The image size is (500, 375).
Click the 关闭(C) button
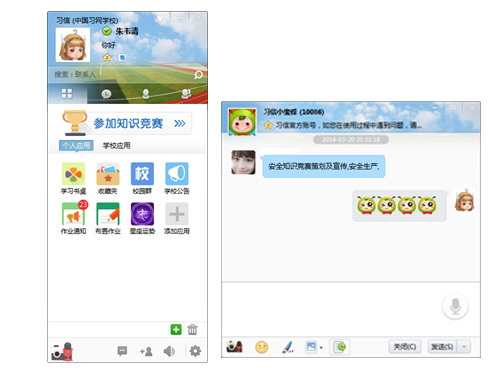405,347
